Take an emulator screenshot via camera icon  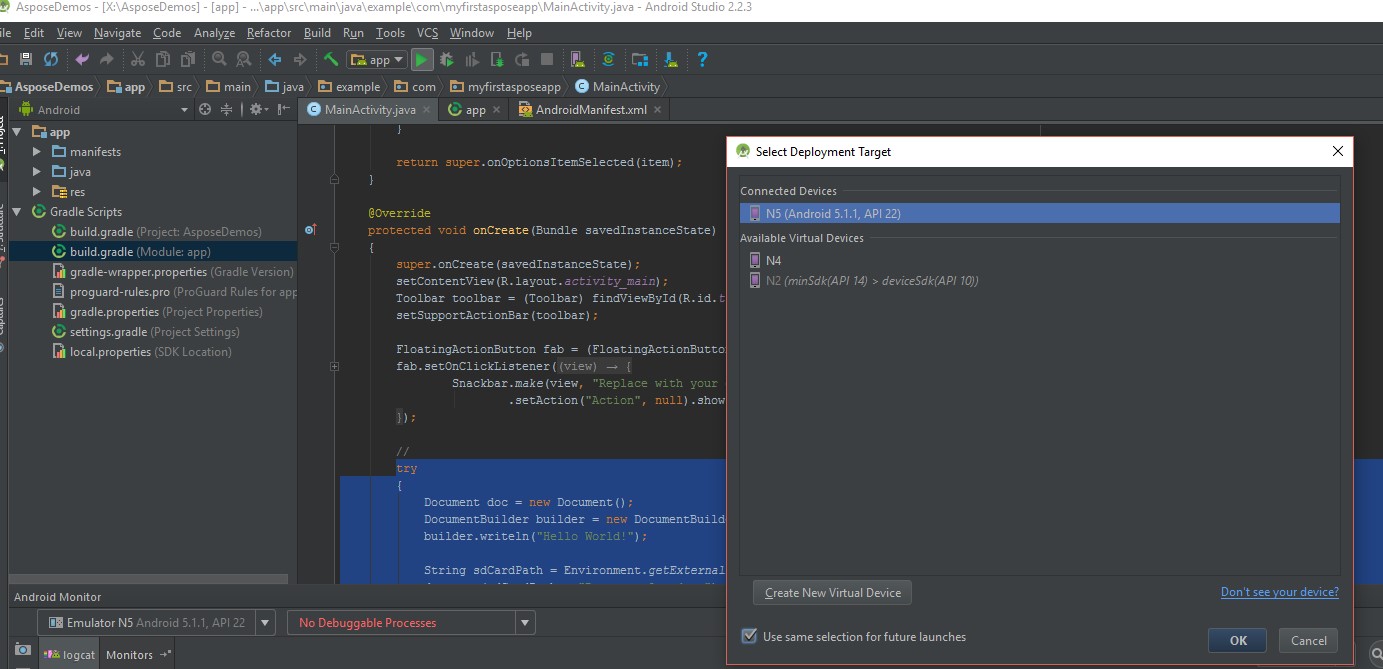23,649
